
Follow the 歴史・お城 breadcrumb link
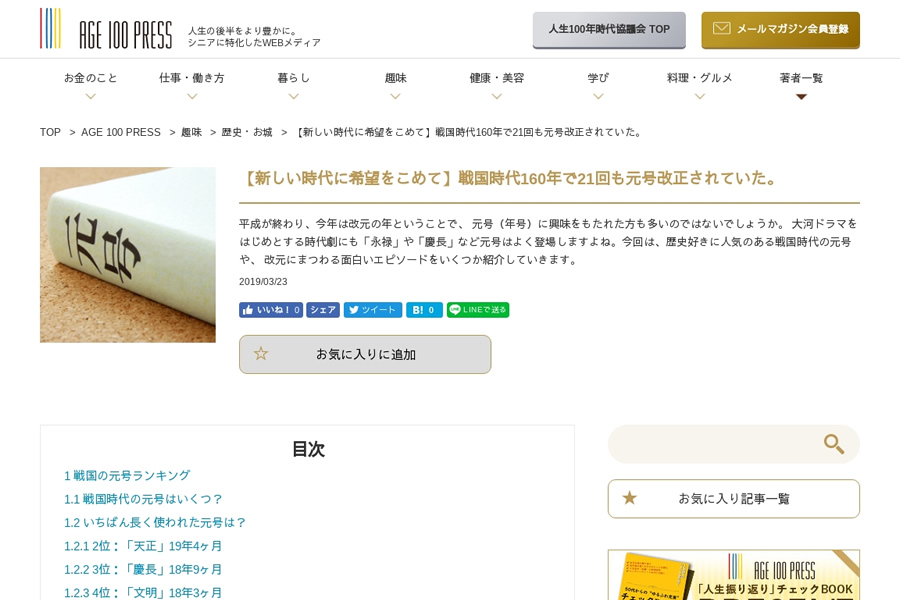click(x=247, y=132)
